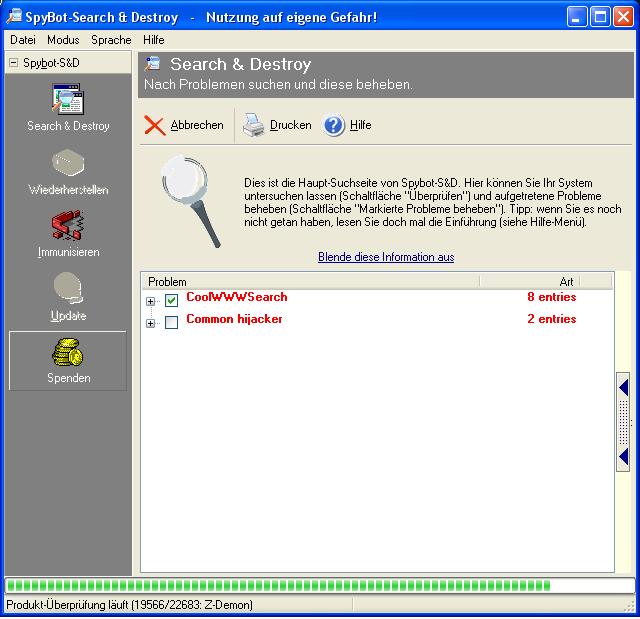Viewport: 640px width, 619px height.
Task: Open the Spenden coins icon
Action: tap(67, 352)
